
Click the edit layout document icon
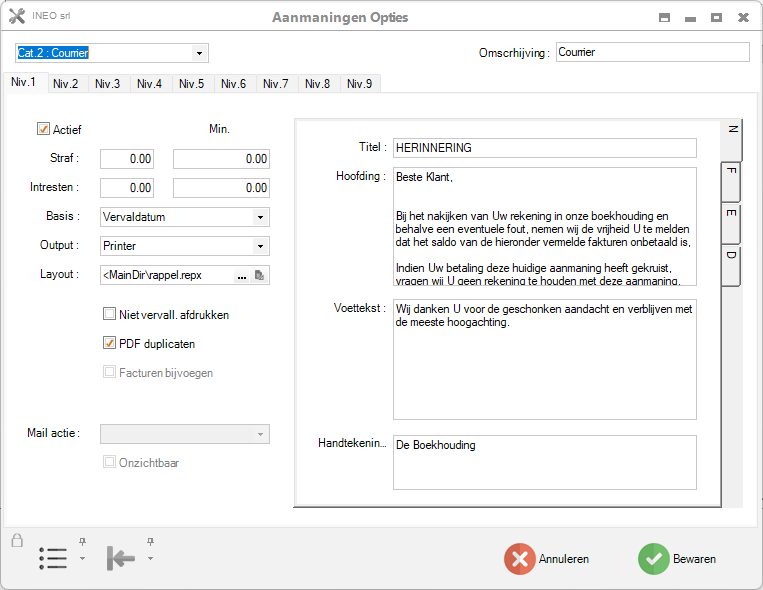260,275
